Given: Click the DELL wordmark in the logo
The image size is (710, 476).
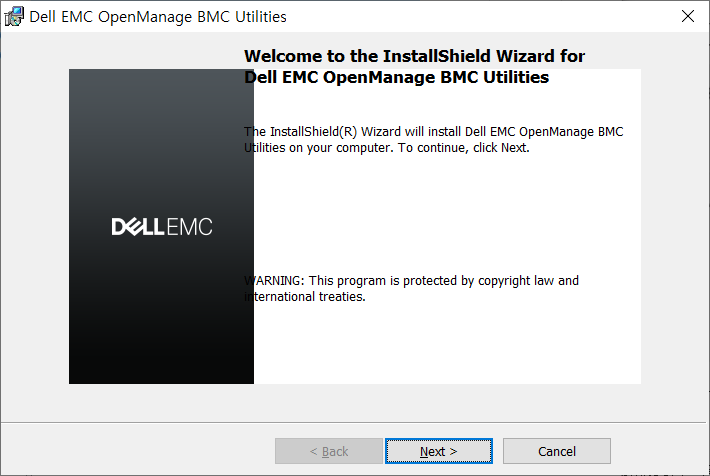Looking at the screenshot, I should pos(137,226).
